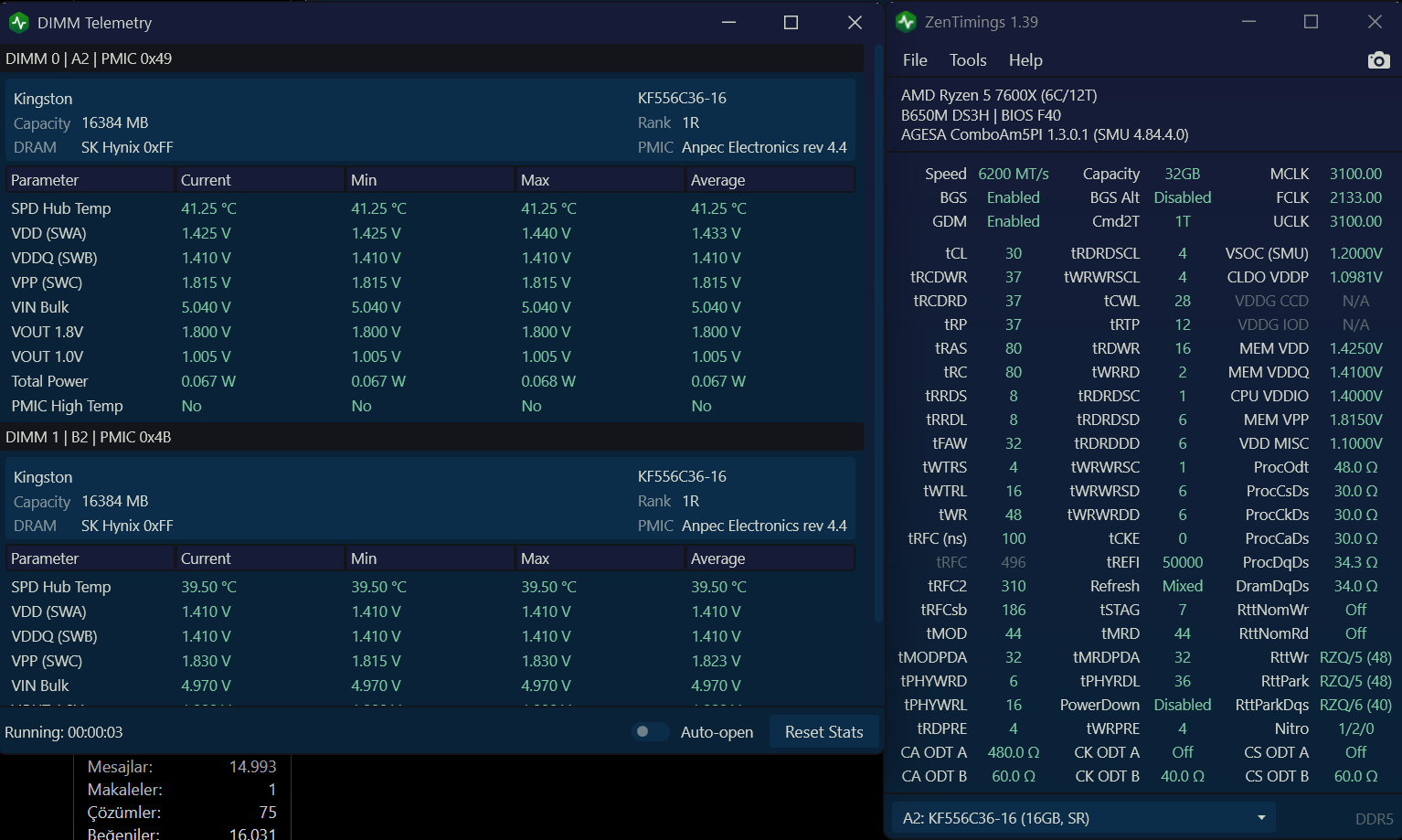Viewport: 1402px width, 840px height.
Task: Click 'SPD Hub Temp' row label in DIMM 0
Action: 61,208
